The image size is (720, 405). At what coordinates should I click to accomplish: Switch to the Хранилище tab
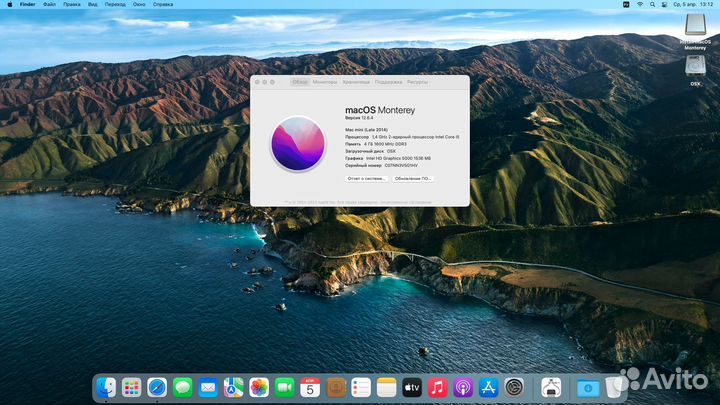tap(356, 82)
